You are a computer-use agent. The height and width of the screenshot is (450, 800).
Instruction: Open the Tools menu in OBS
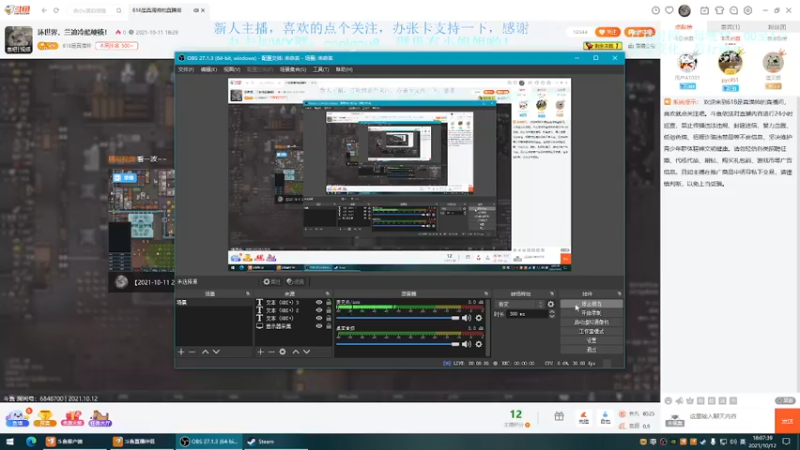pos(320,69)
